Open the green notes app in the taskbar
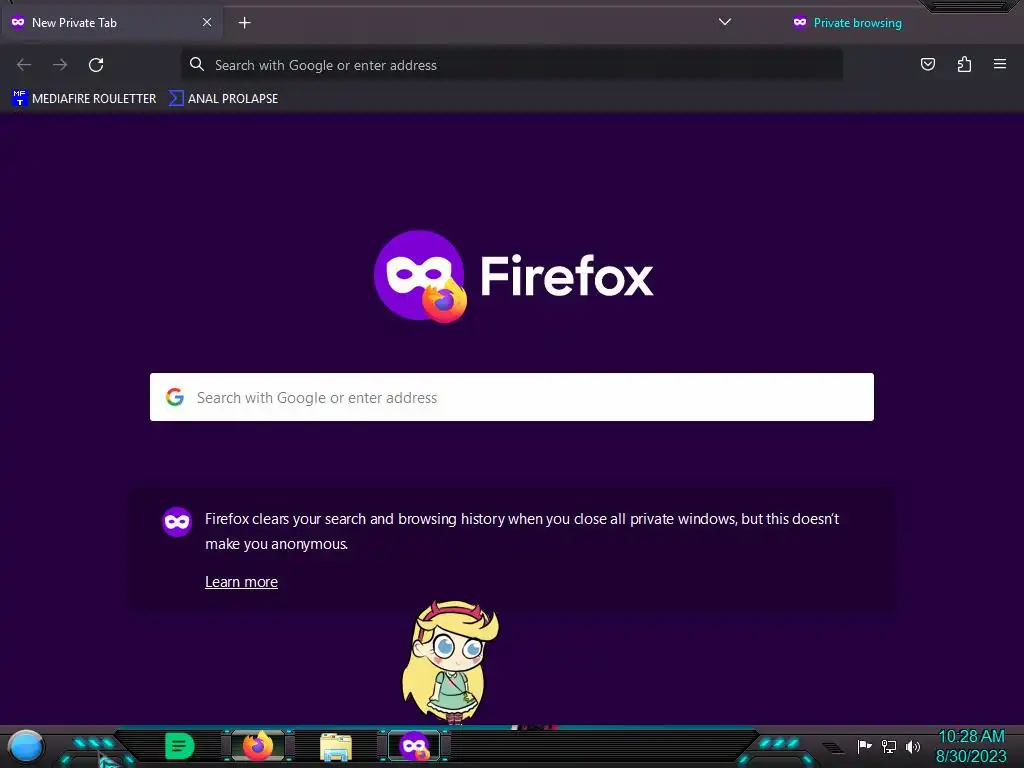This screenshot has width=1024, height=768. (x=179, y=746)
